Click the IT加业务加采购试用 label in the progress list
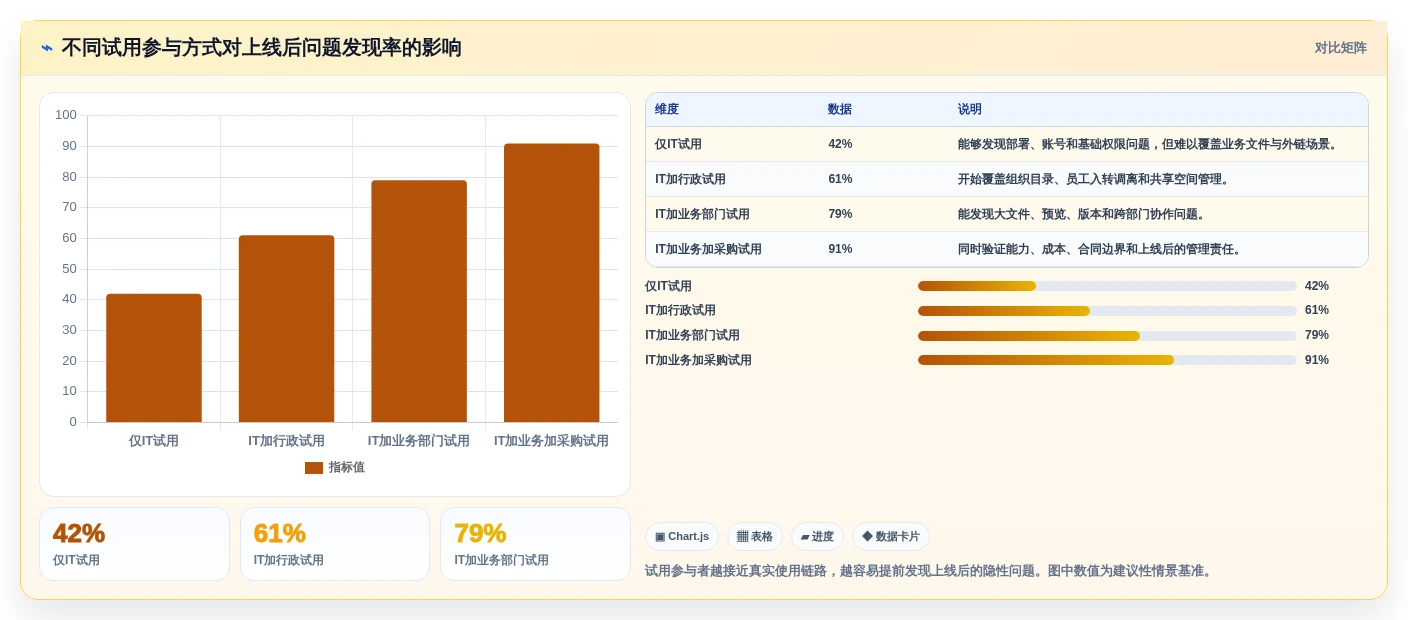Screen dimensions: 1408x620 point(699,360)
